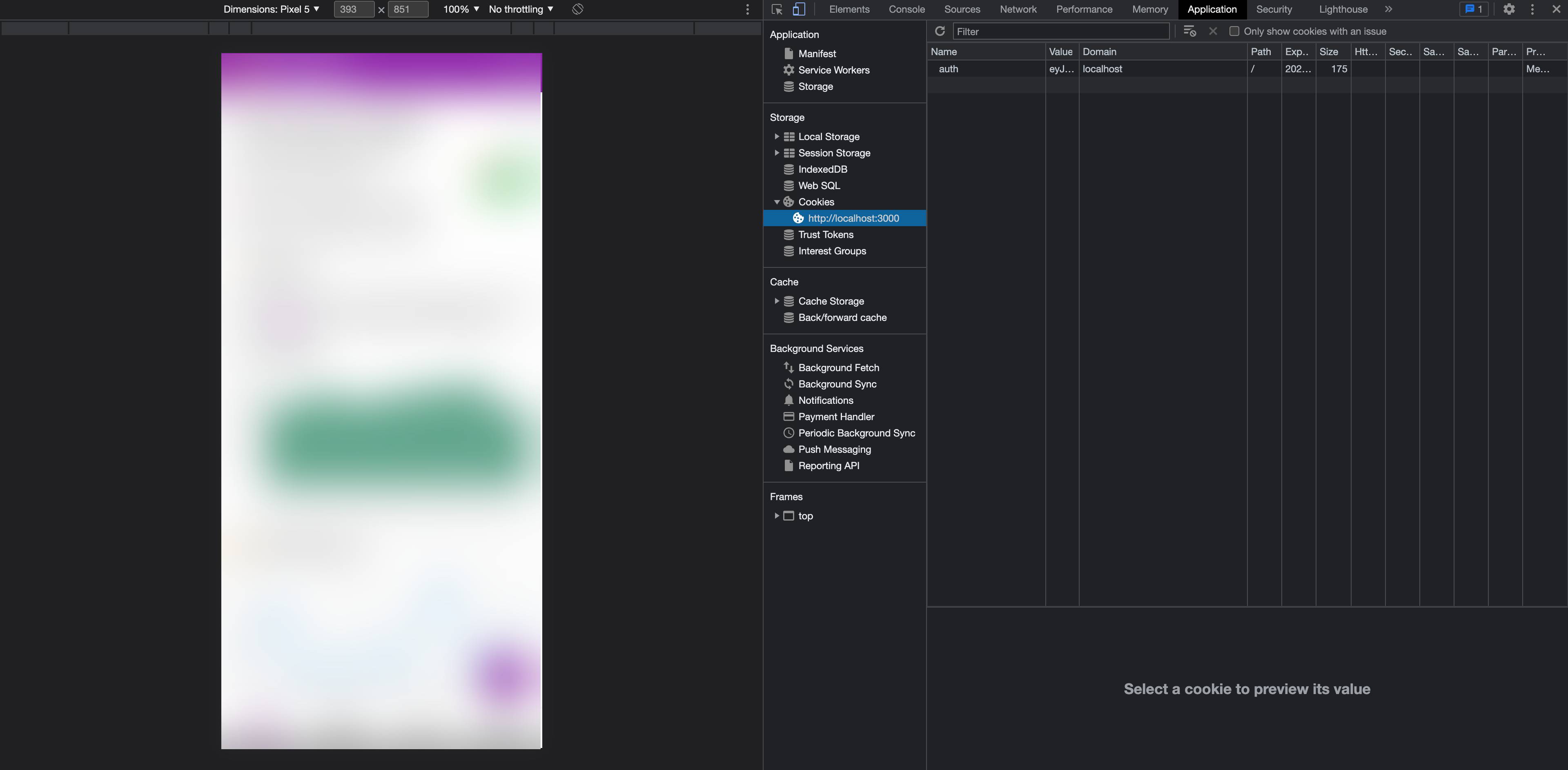
Task: Open Back/forward cache item
Action: [x=842, y=317]
